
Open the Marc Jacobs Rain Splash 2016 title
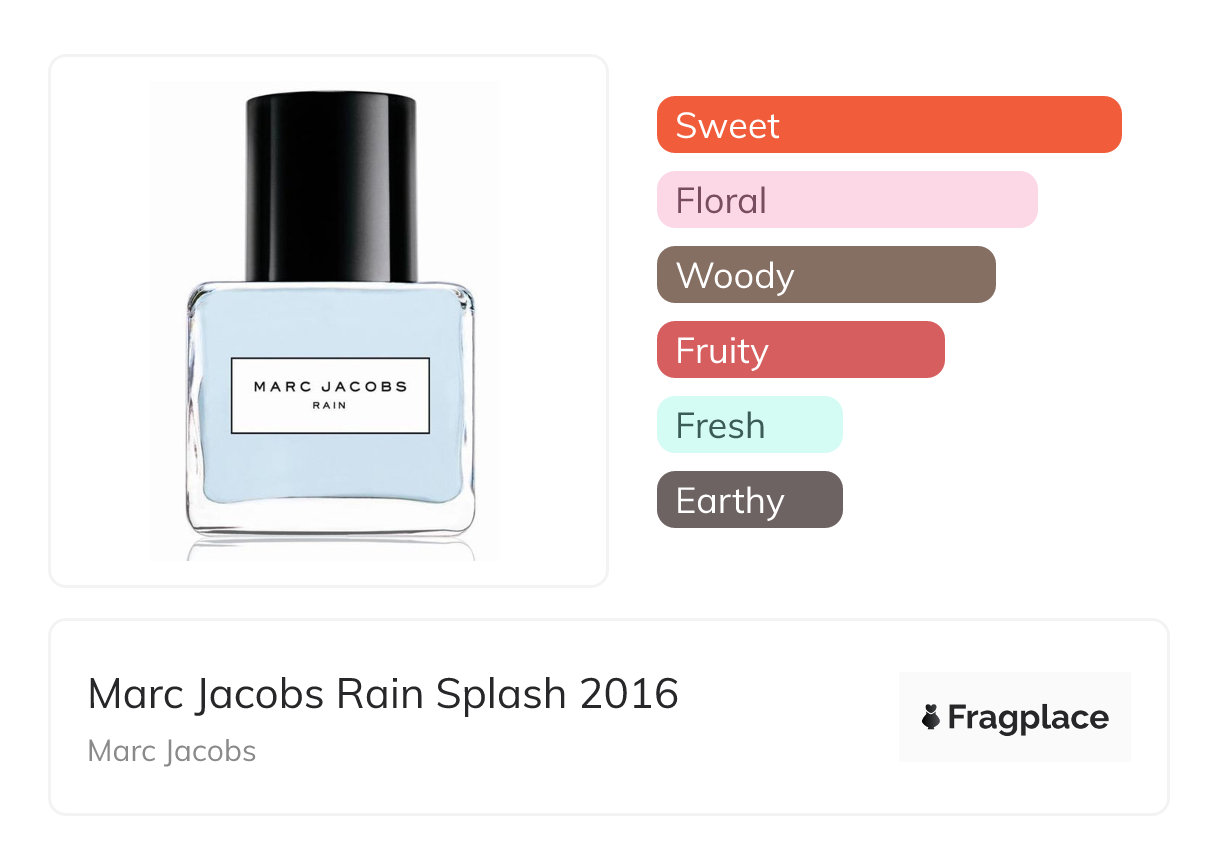pyautogui.click(x=383, y=694)
